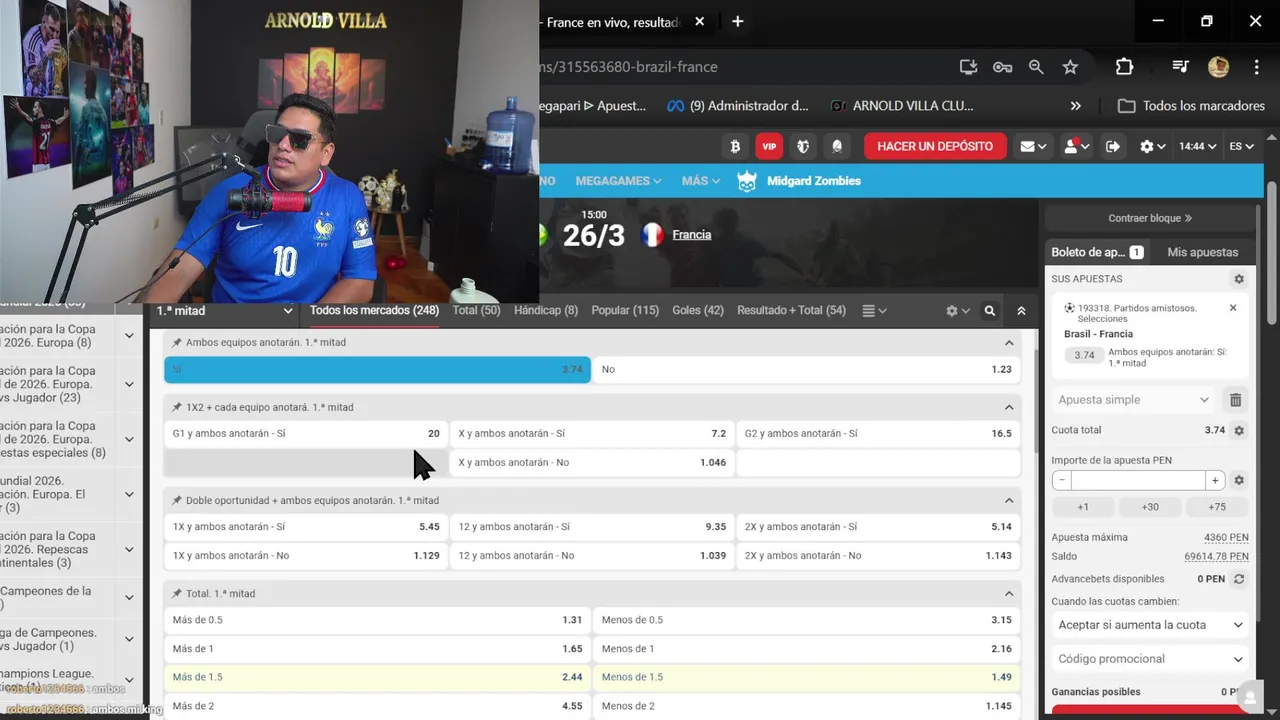
Task: Collapse the Total. 1.ª mitad market
Action: [1009, 594]
